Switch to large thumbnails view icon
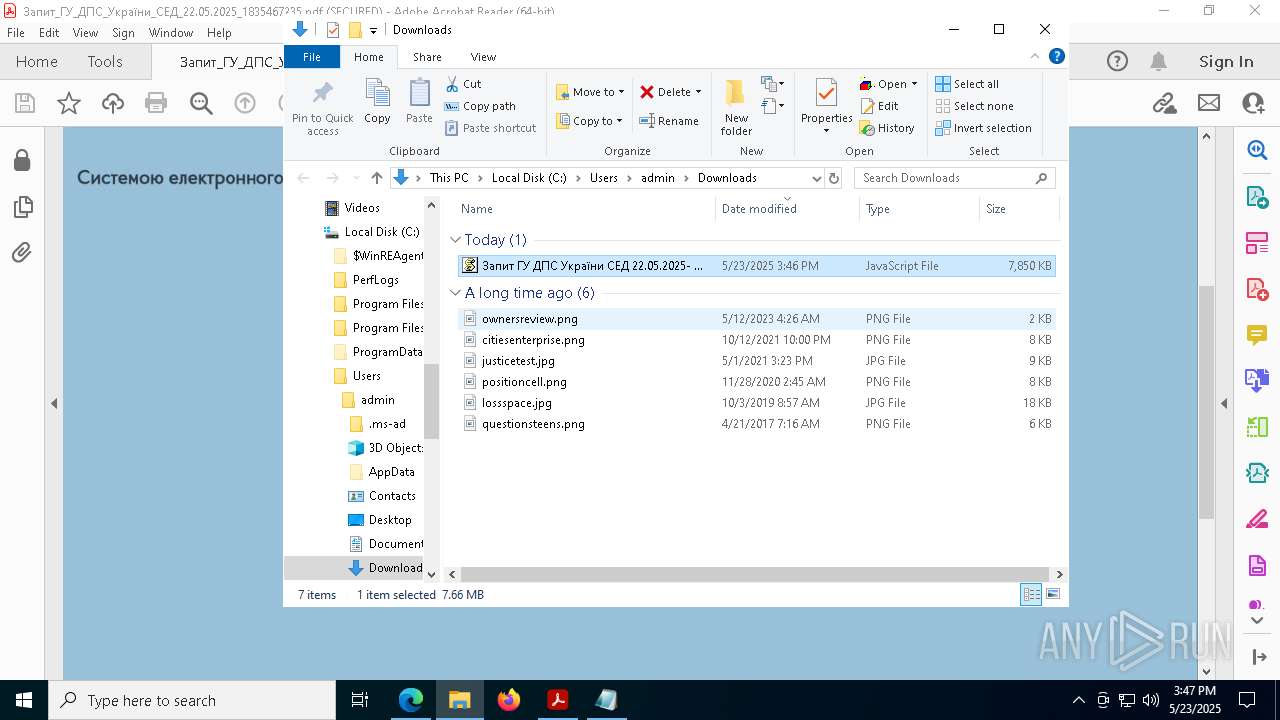This screenshot has height=720, width=1280. (1052, 595)
